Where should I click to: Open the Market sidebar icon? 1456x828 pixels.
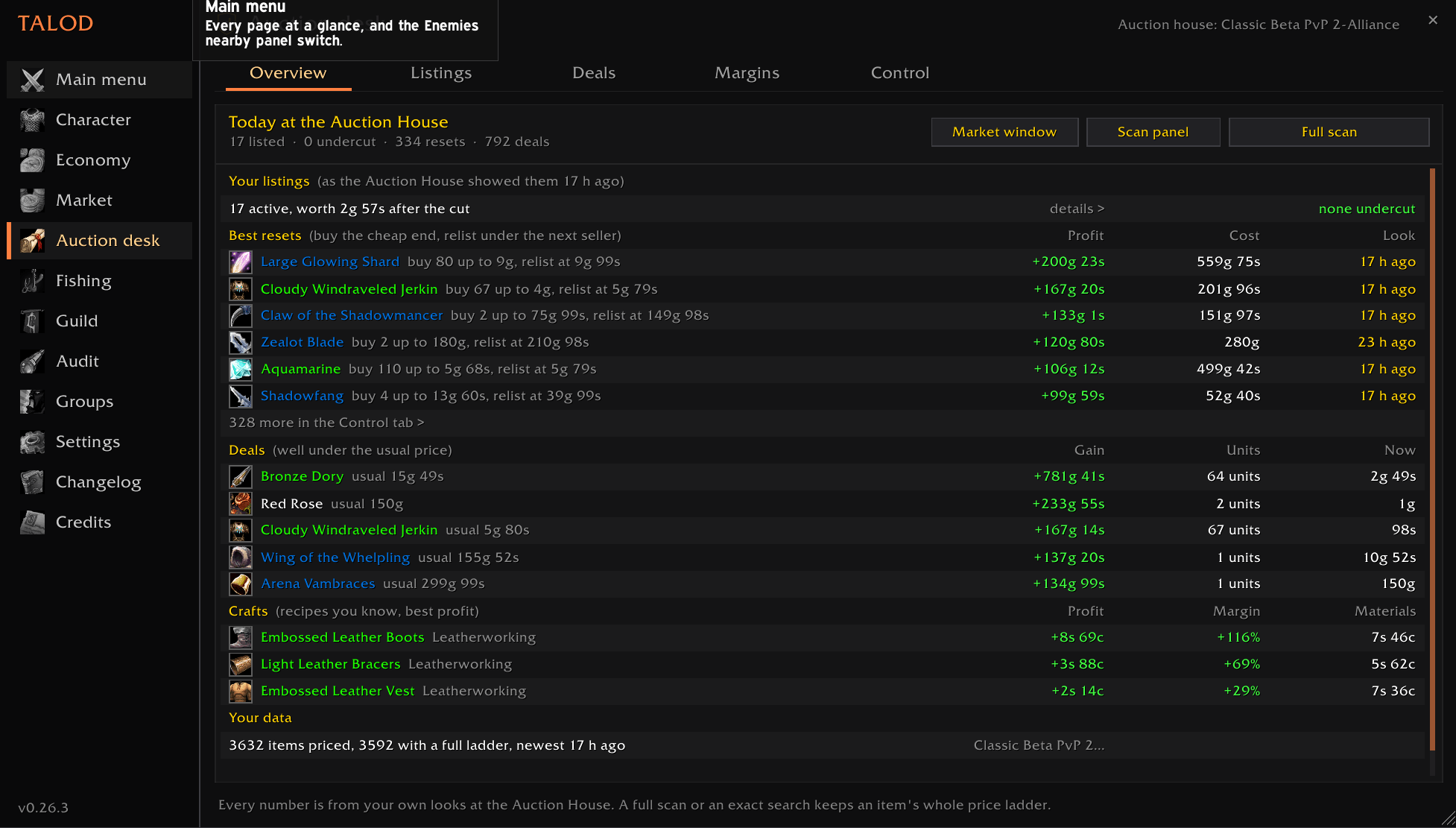(32, 200)
